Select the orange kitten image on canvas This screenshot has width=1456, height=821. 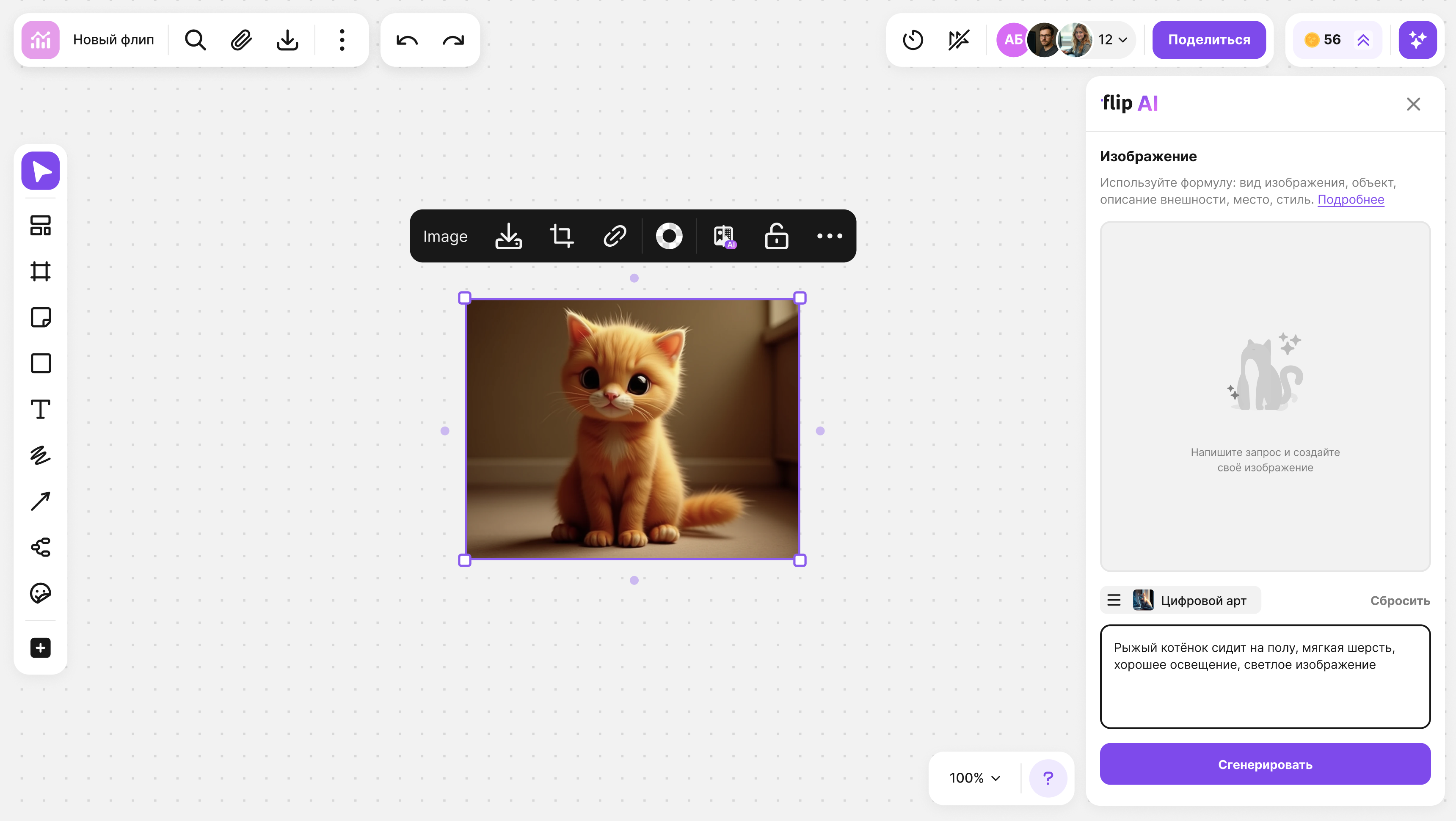[632, 430]
